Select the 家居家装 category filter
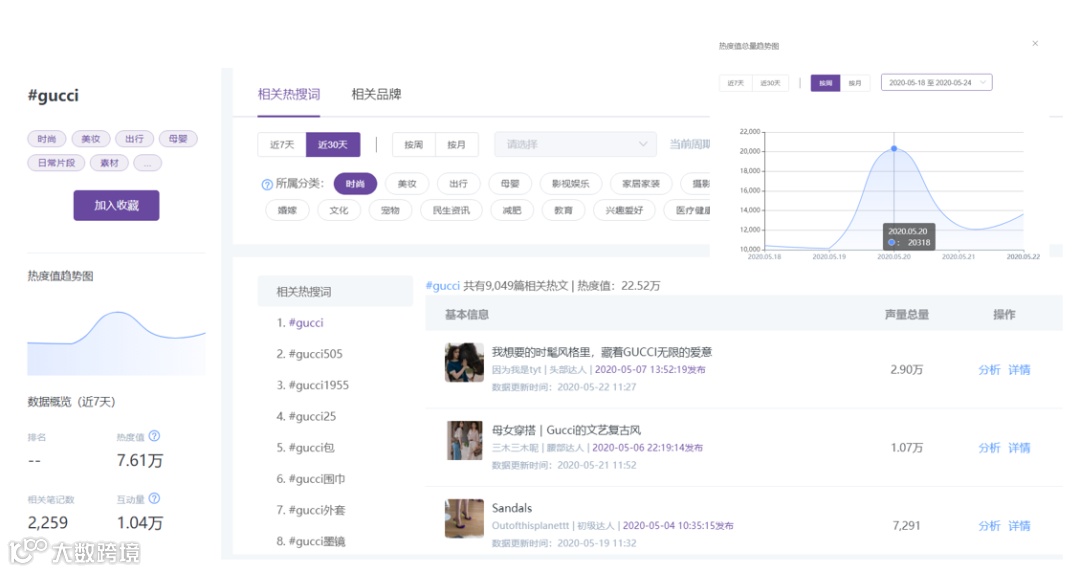The height and width of the screenshot is (572, 1080). (641, 183)
